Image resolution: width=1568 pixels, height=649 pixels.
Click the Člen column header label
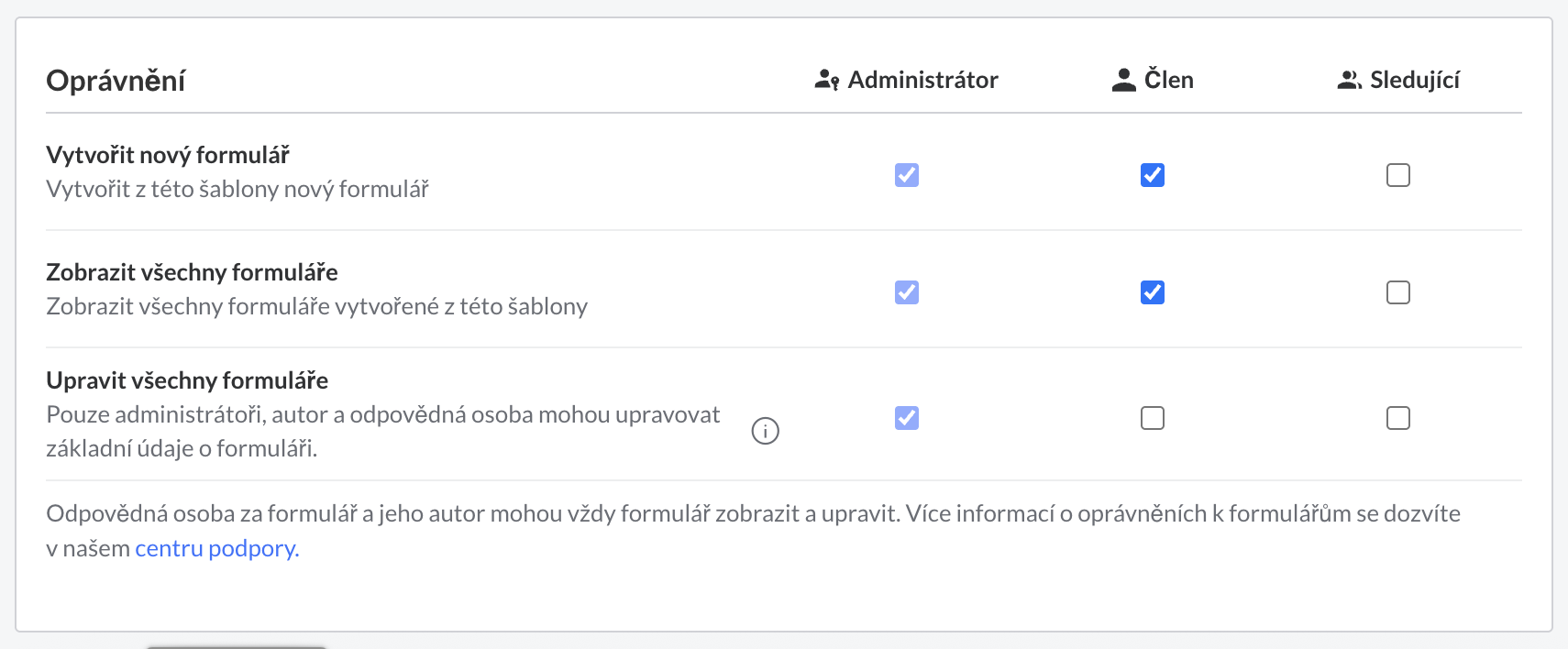click(1169, 80)
